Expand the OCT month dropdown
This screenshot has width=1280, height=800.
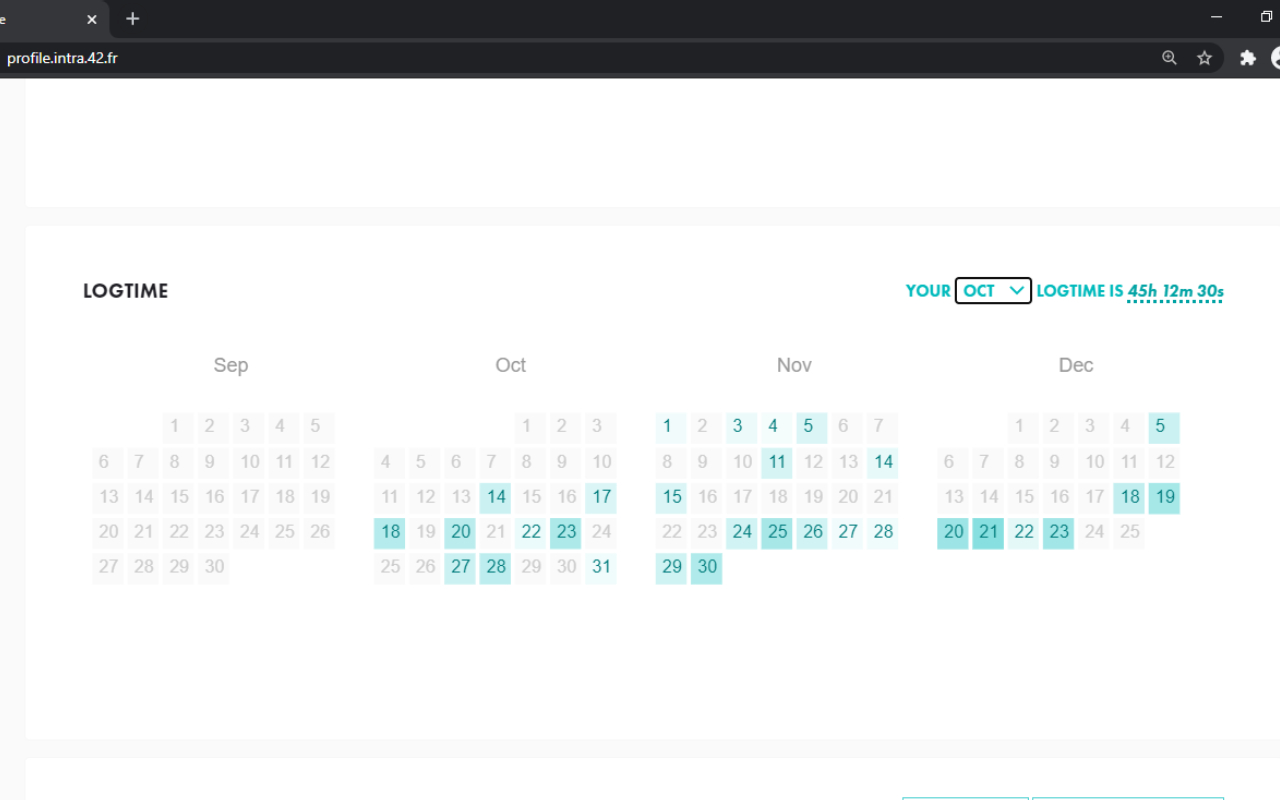point(993,291)
